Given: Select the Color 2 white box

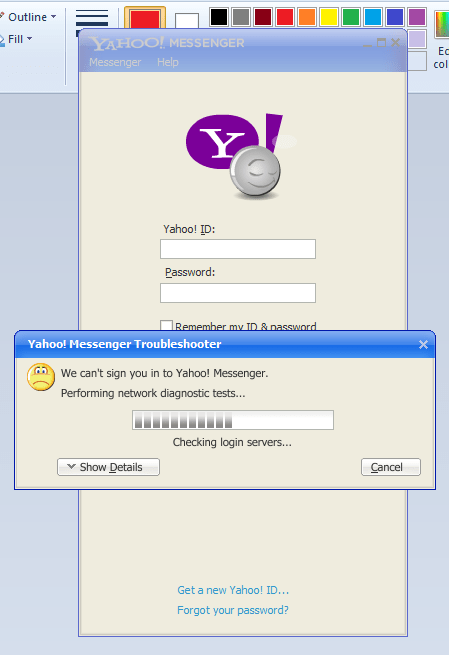Looking at the screenshot, I should (x=187, y=21).
